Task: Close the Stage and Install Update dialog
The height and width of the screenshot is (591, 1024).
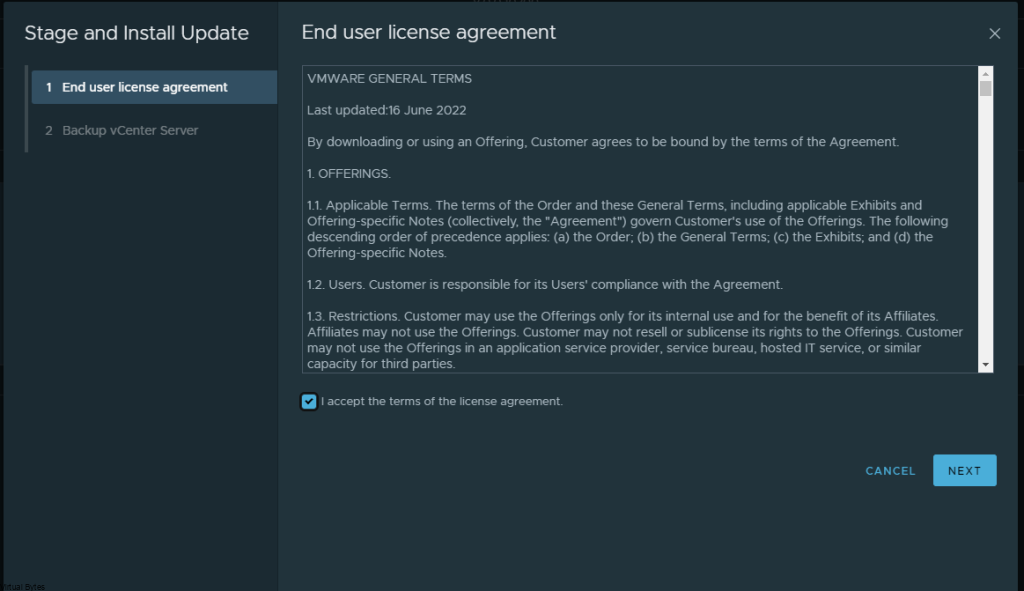Action: tap(994, 34)
